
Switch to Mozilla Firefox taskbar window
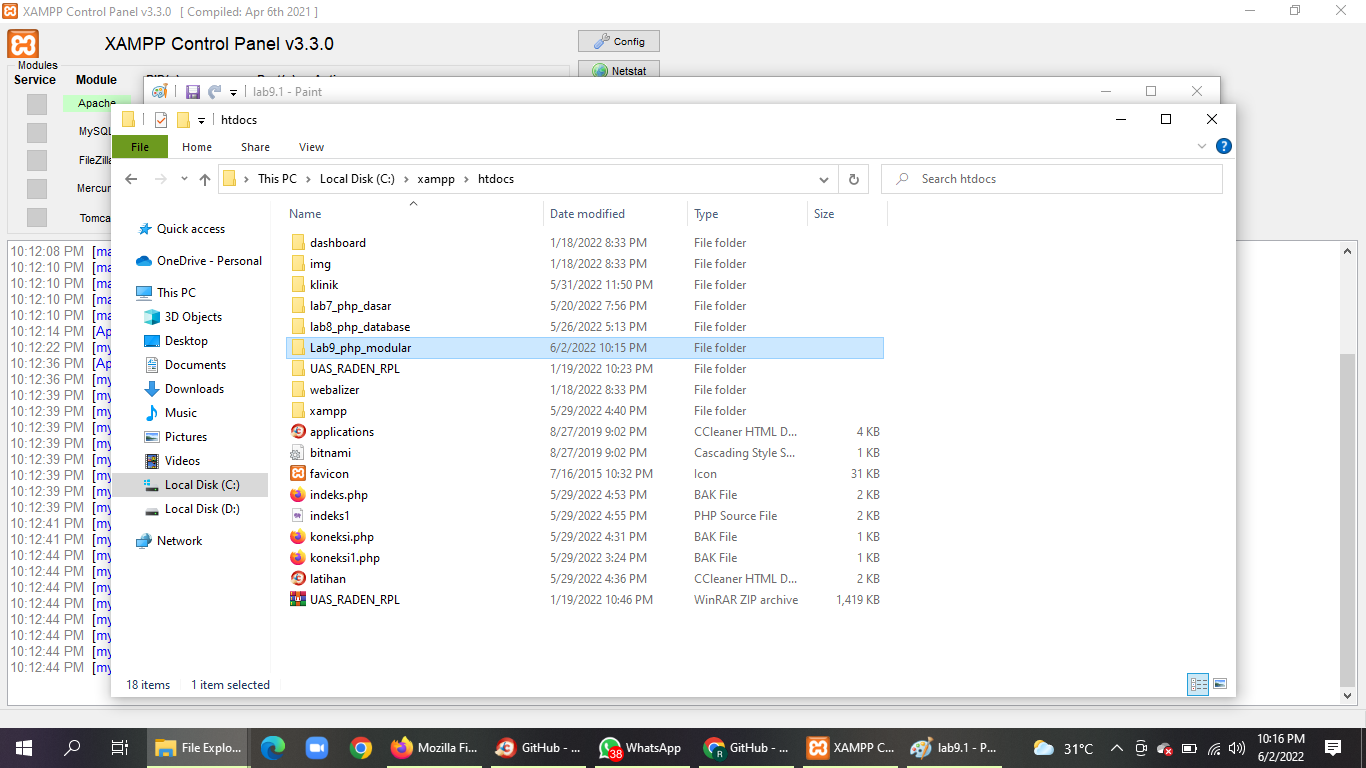tap(435, 748)
